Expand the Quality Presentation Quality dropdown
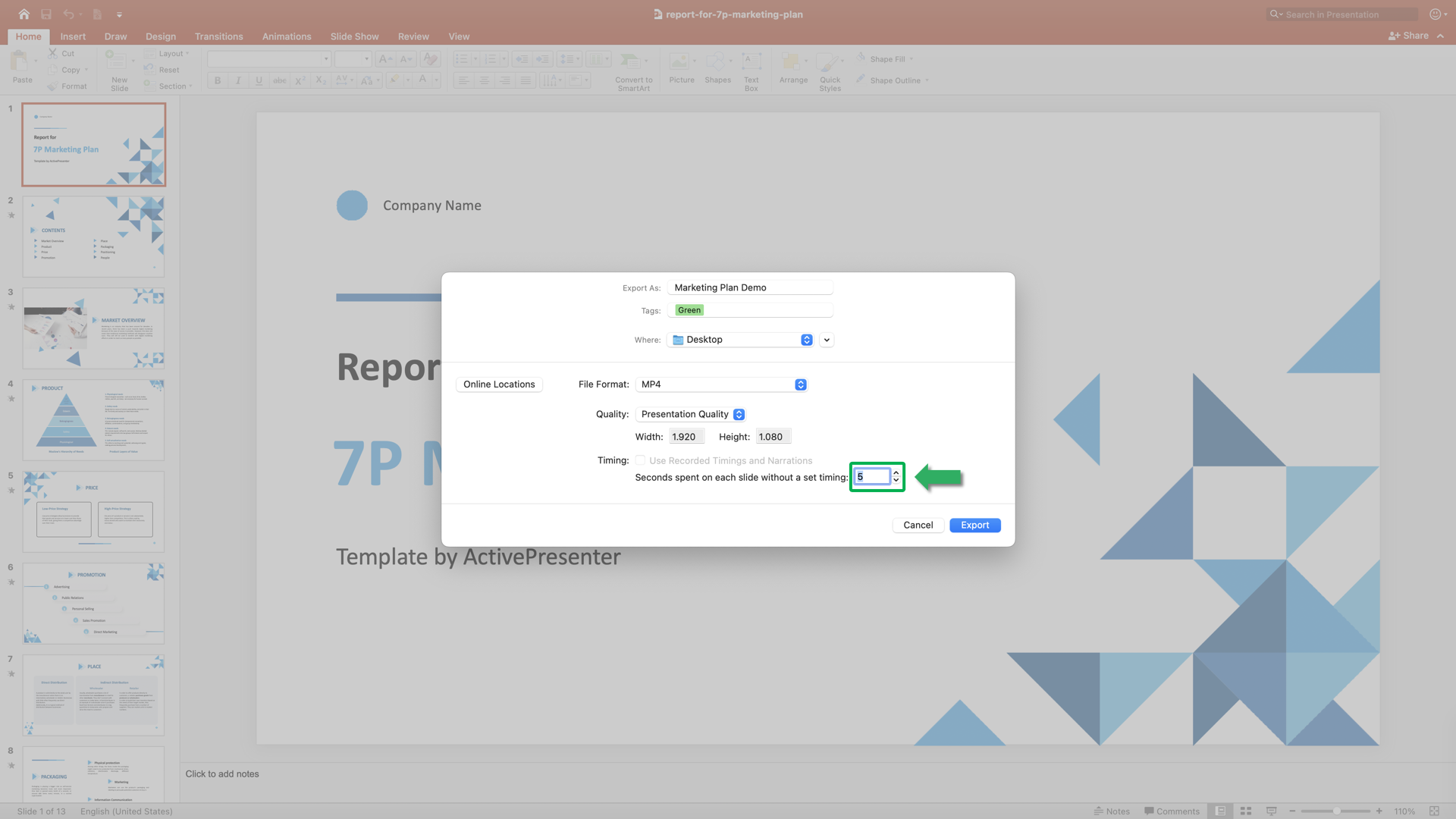Image resolution: width=1456 pixels, height=819 pixels. (739, 413)
